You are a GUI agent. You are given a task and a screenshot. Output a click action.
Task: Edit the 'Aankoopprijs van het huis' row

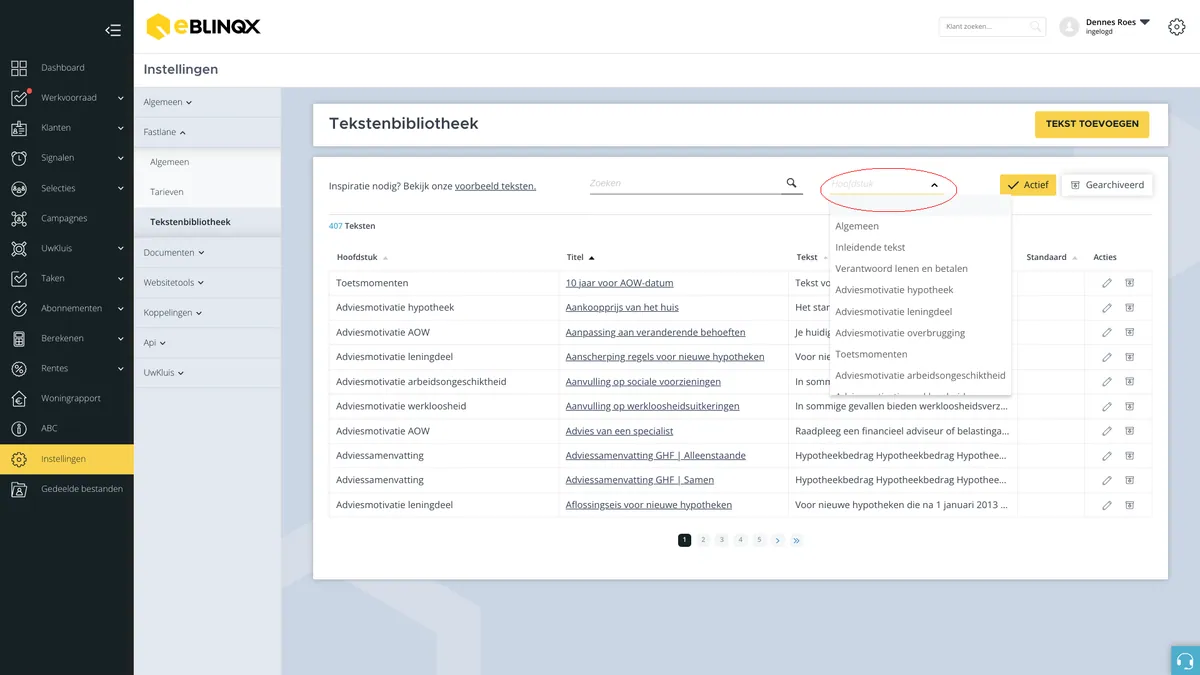click(x=1107, y=308)
